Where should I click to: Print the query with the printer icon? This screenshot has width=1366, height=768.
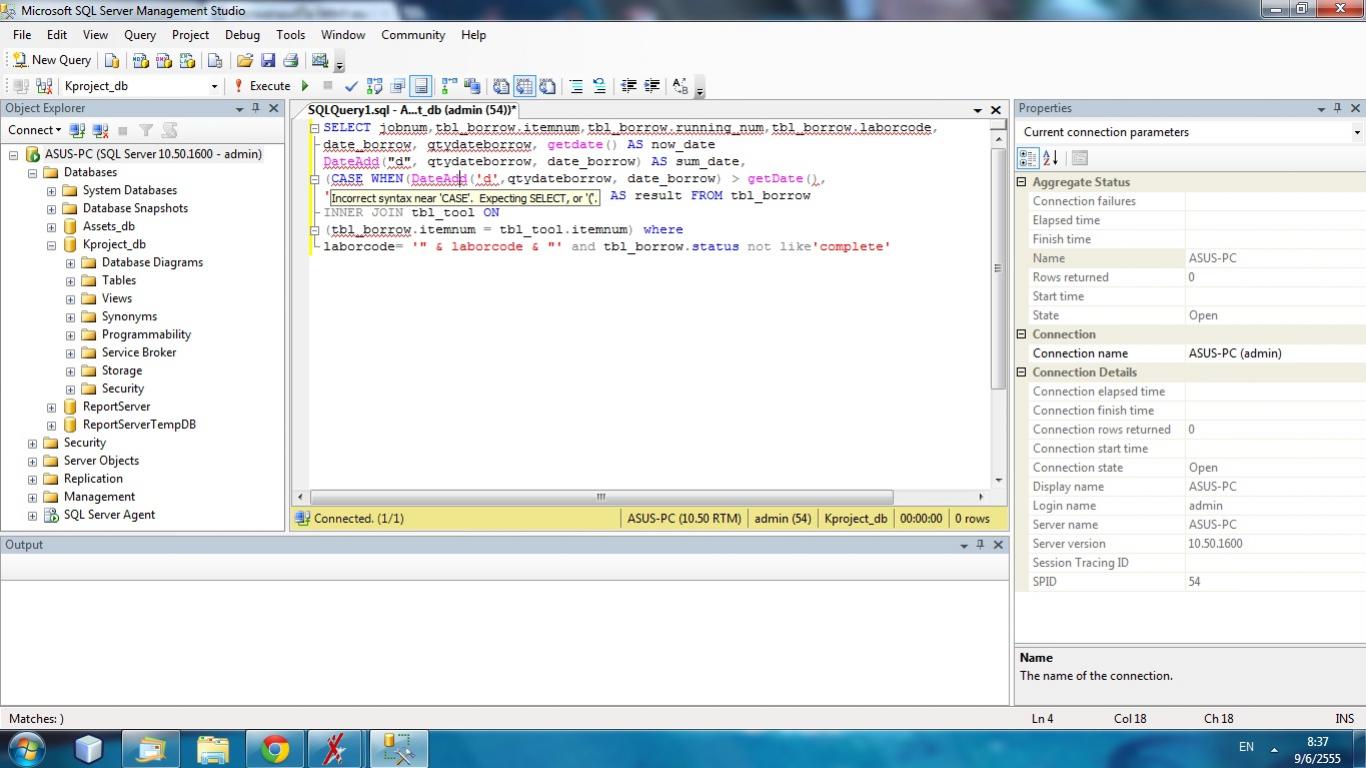[290, 60]
